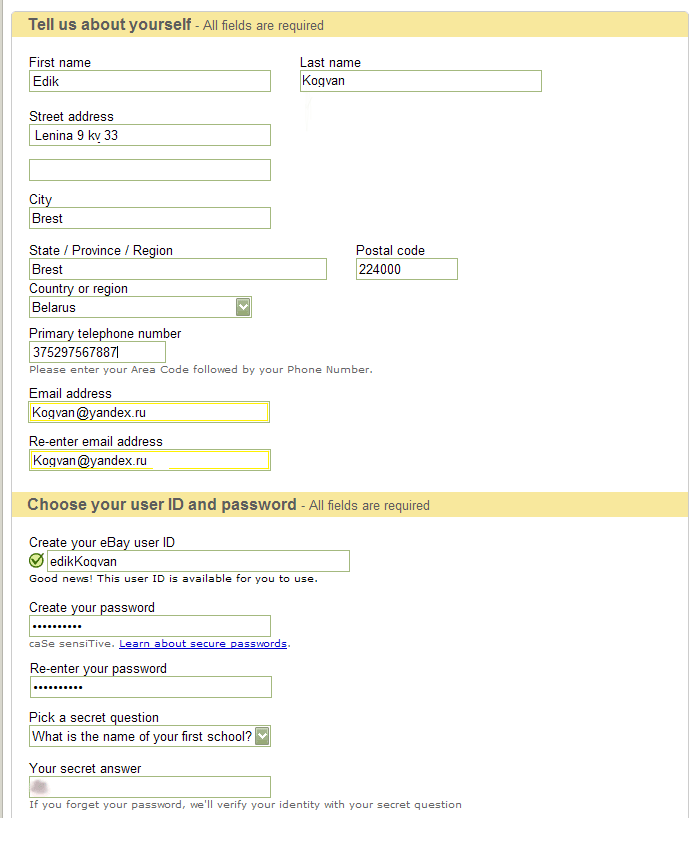Image resolution: width=696 pixels, height=856 pixels.
Task: Click the empty second street address field
Action: click(150, 170)
